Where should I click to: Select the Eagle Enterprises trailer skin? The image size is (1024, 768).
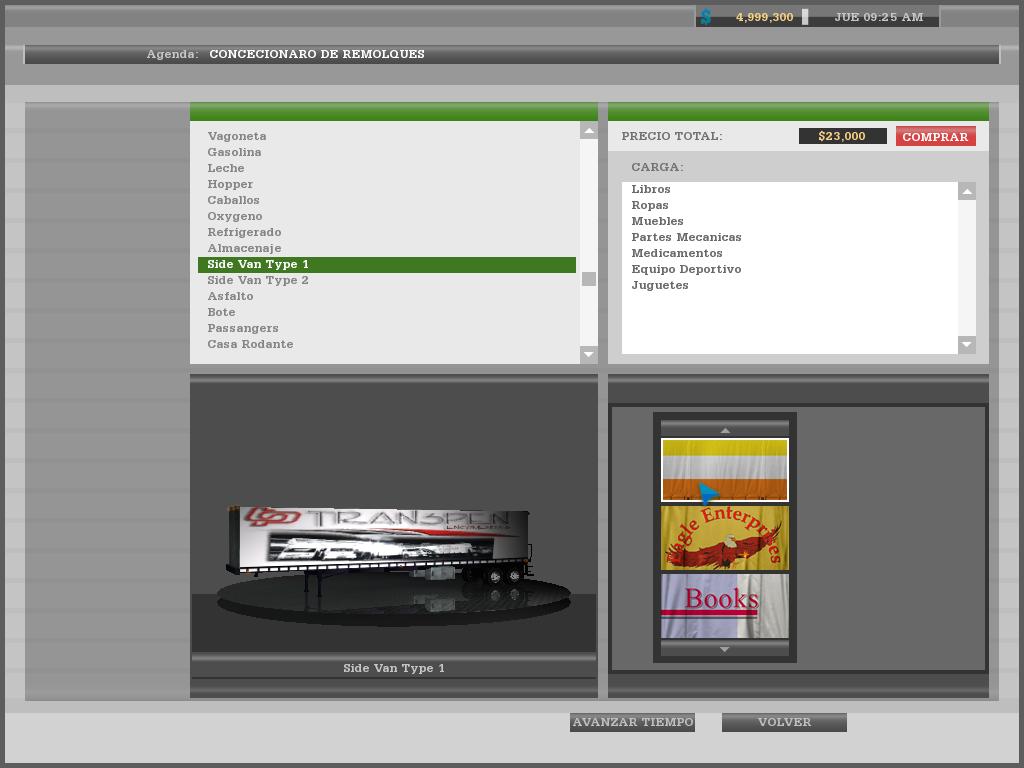coord(724,538)
